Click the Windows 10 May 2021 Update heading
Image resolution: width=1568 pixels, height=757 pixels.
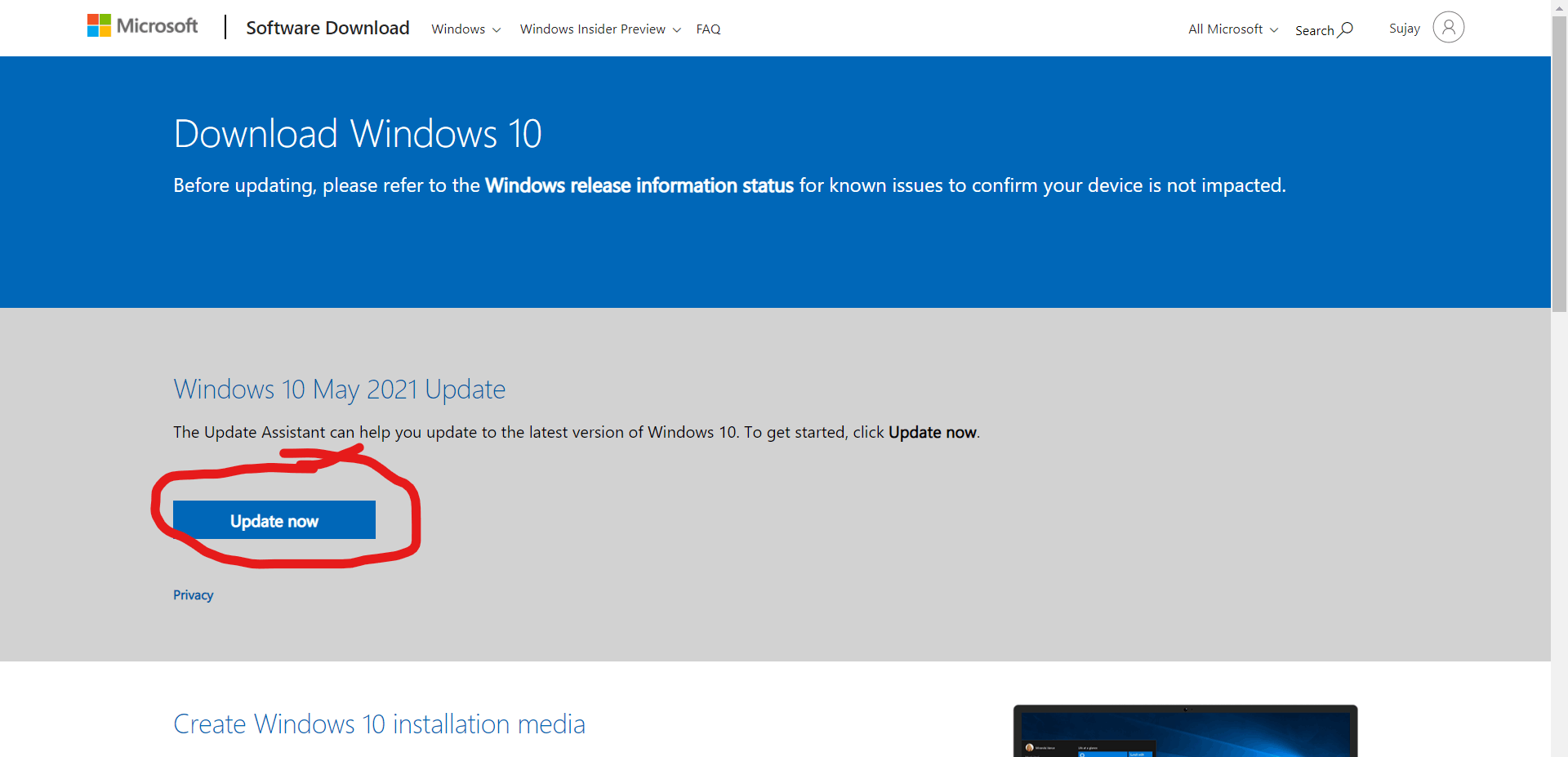tap(340, 390)
